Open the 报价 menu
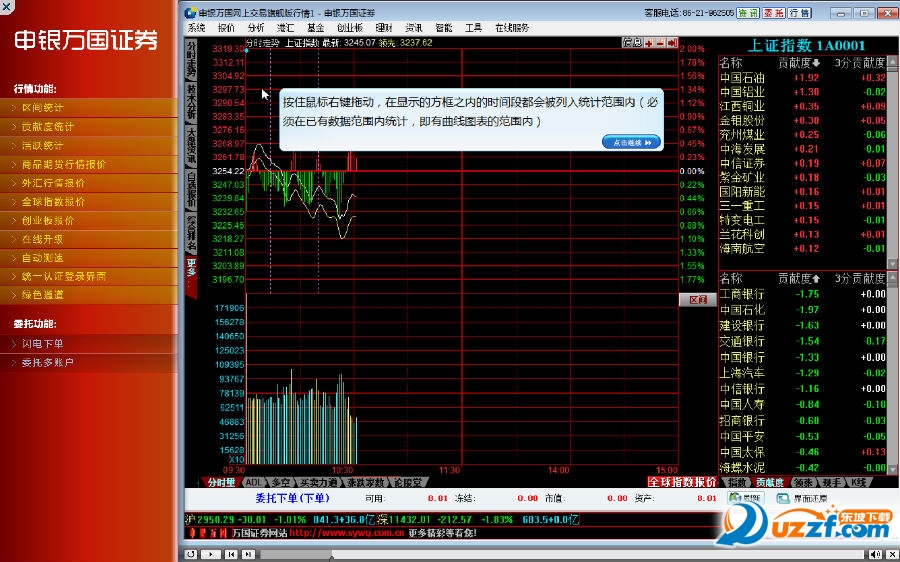This screenshot has height=562, width=900. coord(226,28)
